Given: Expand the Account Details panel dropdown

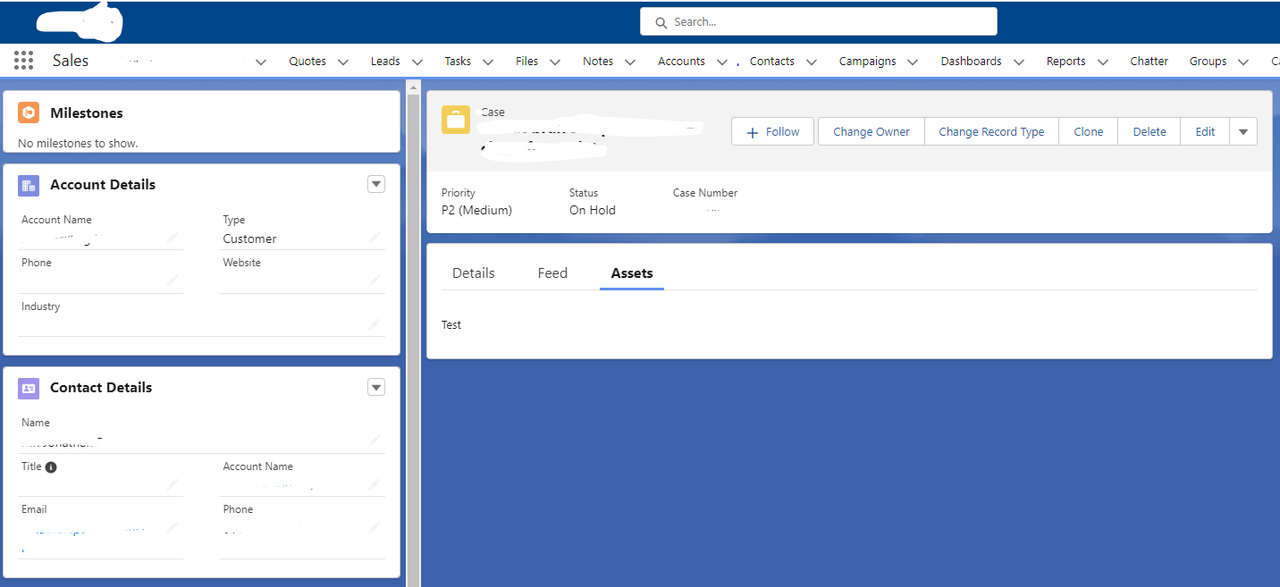Looking at the screenshot, I should (376, 184).
